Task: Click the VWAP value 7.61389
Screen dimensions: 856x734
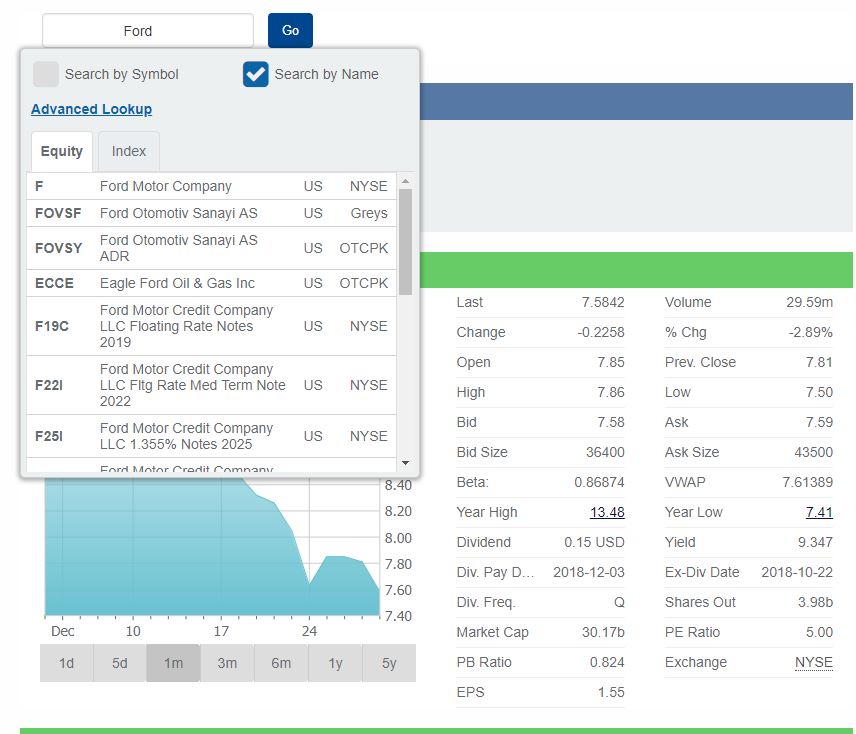Action: click(x=807, y=482)
